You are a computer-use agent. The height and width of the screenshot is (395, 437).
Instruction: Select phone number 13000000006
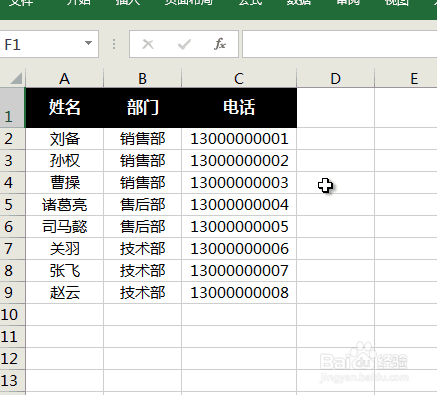pos(239,249)
